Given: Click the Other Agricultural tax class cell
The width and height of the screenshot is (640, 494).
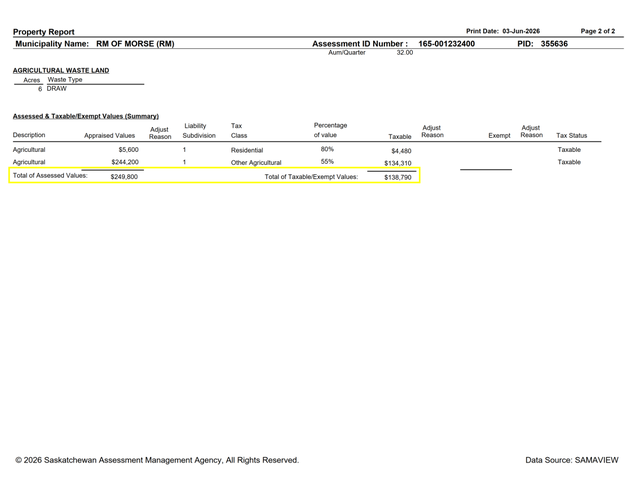Looking at the screenshot, I should point(256,162).
